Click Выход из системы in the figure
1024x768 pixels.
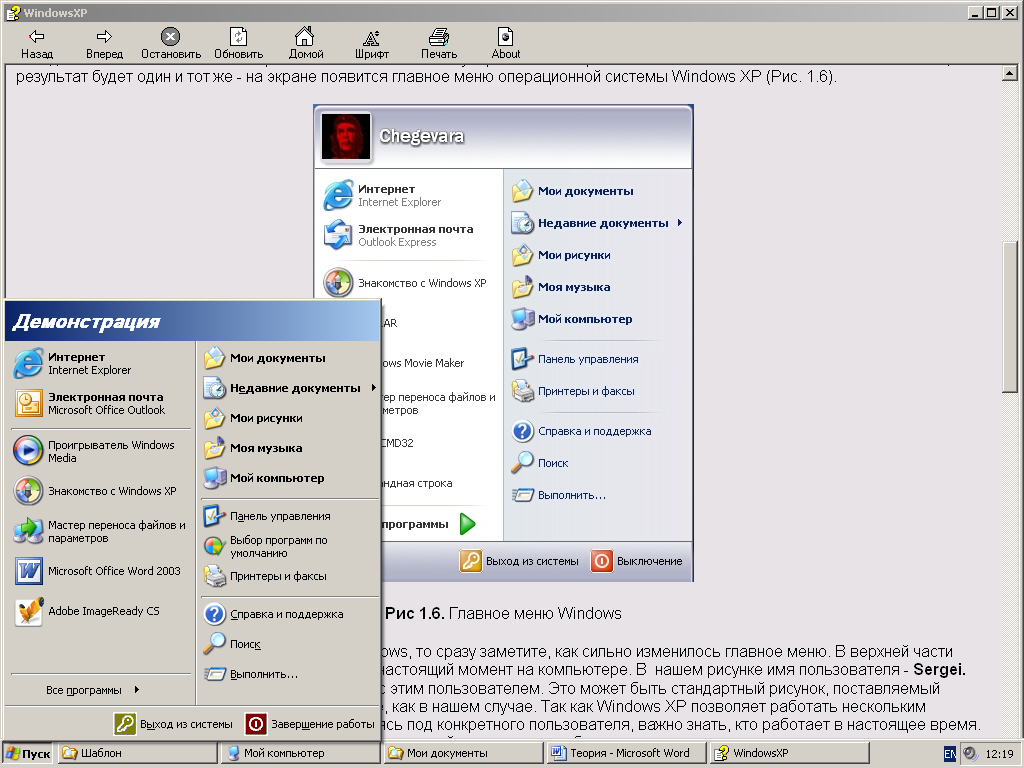tap(519, 561)
